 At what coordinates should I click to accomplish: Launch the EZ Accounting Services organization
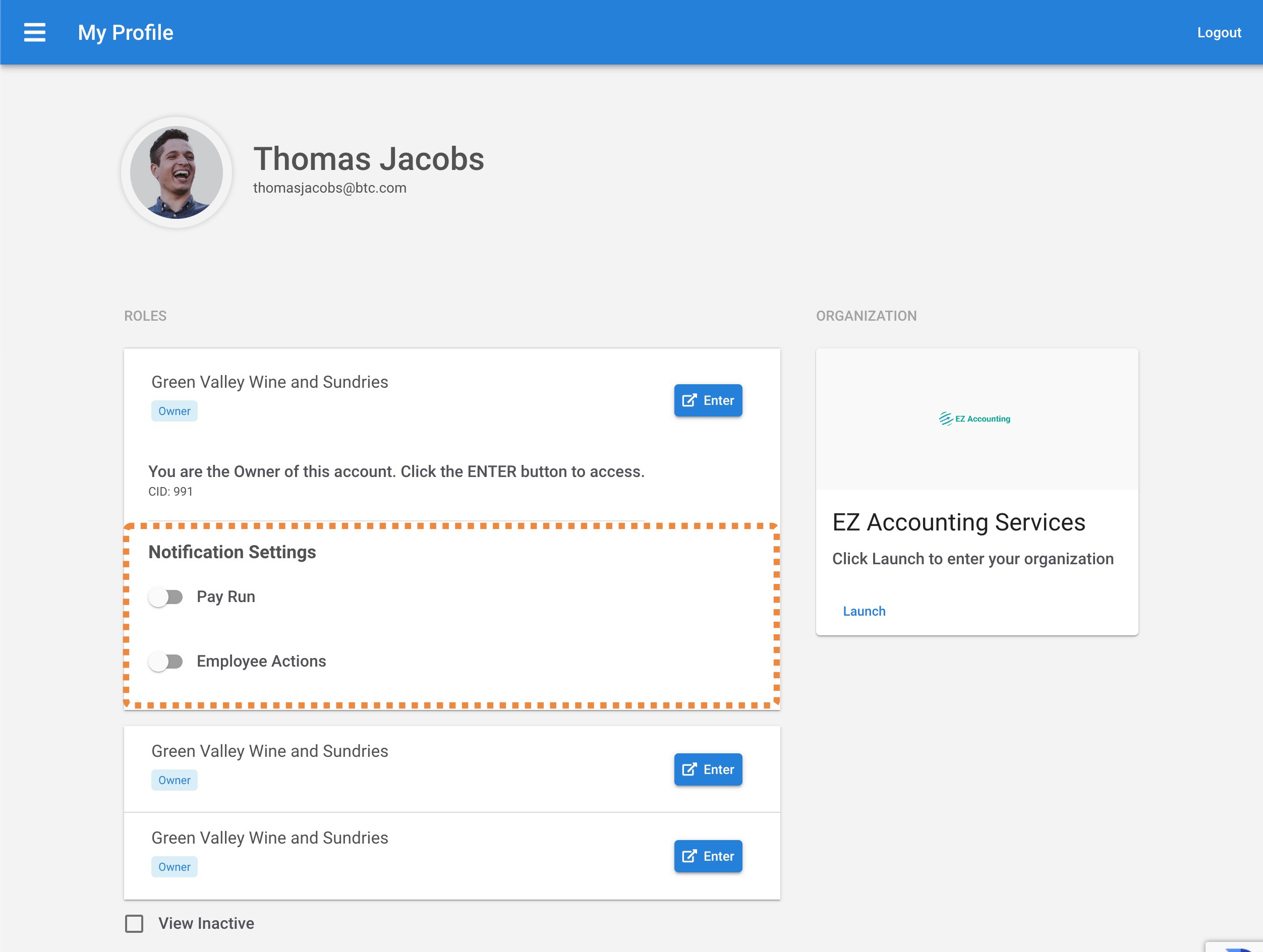pos(864,611)
